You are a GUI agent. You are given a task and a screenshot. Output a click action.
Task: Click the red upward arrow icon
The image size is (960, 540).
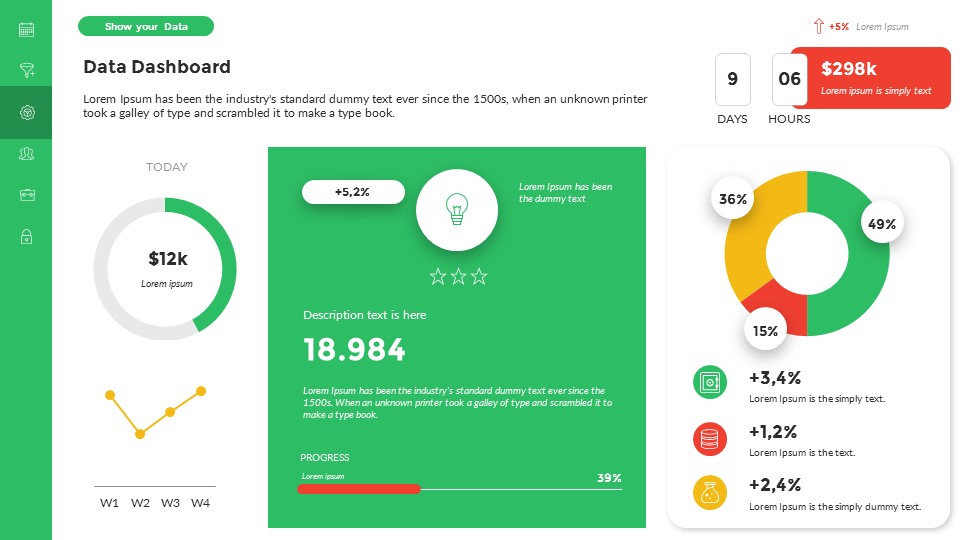click(x=818, y=27)
